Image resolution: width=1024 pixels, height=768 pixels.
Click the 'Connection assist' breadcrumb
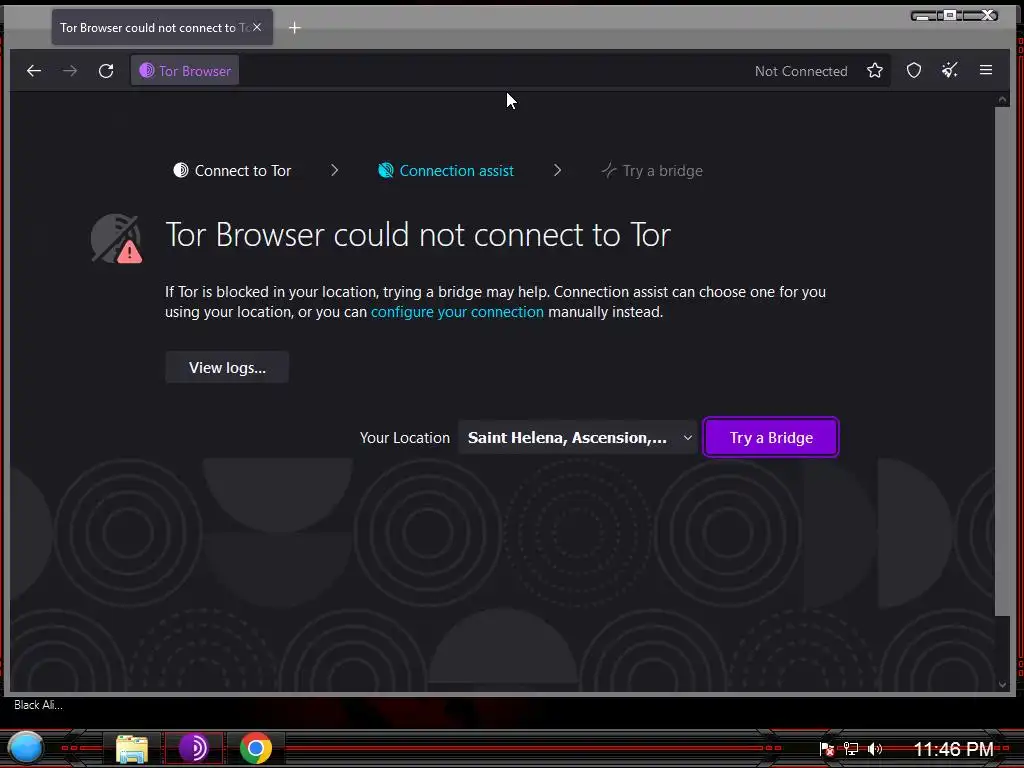pos(446,170)
